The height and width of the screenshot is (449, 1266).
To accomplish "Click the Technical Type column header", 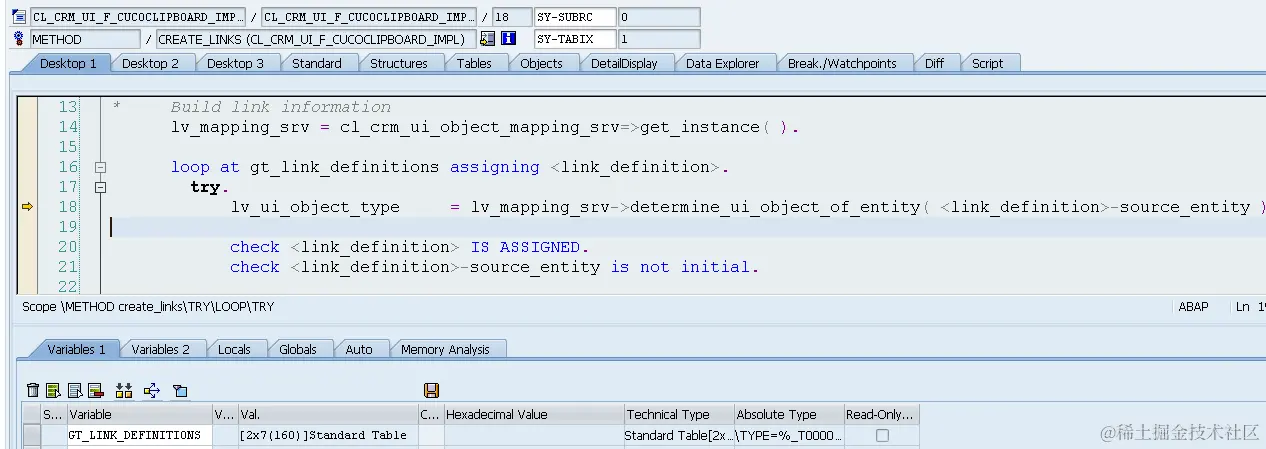I will click(679, 414).
